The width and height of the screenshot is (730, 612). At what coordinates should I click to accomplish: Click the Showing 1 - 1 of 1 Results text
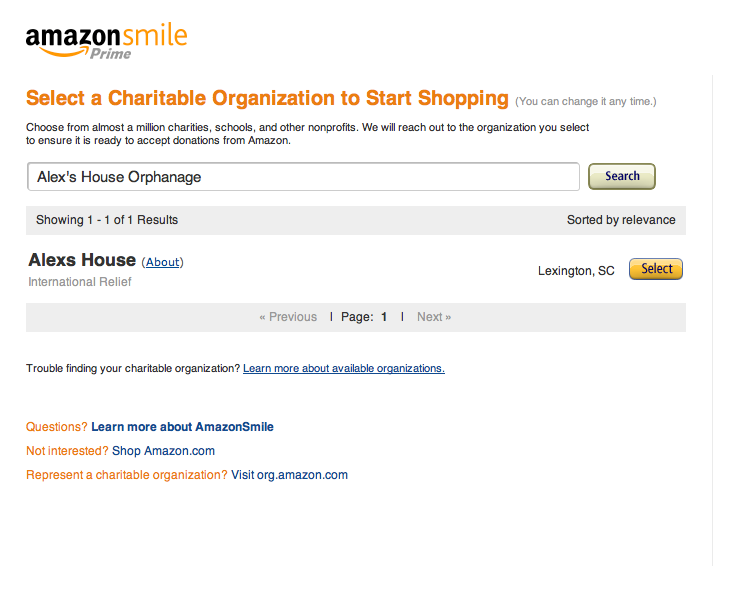[x=107, y=220]
